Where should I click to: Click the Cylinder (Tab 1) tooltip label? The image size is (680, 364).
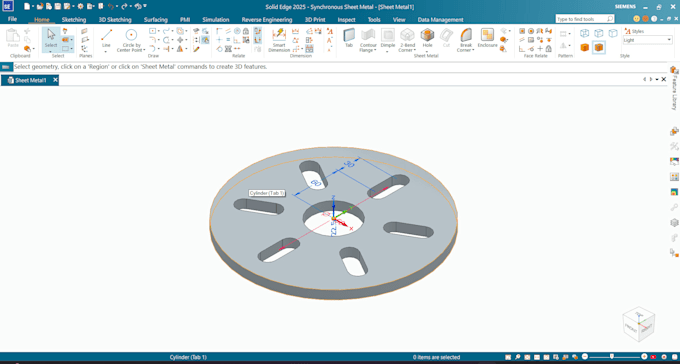267,193
